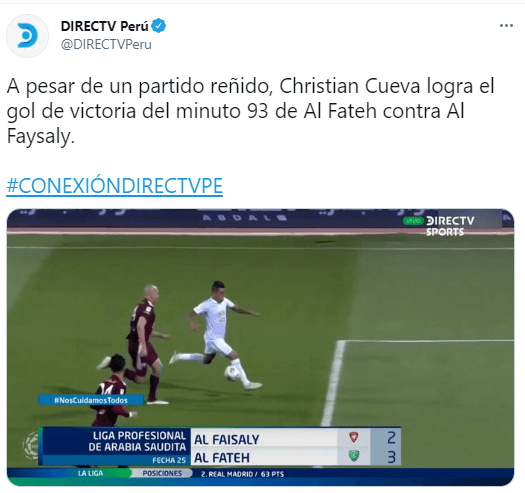Open the @DIRECTVPeru handle link

(106, 44)
